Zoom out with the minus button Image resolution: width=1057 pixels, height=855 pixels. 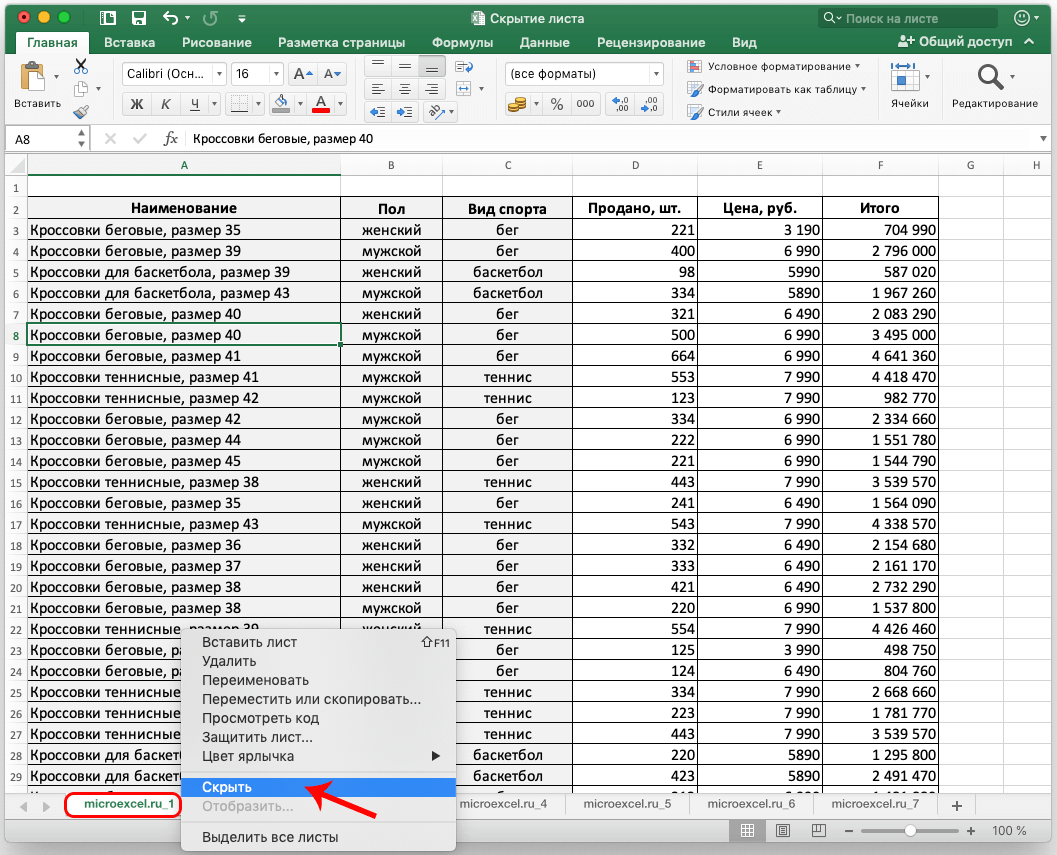tap(849, 831)
